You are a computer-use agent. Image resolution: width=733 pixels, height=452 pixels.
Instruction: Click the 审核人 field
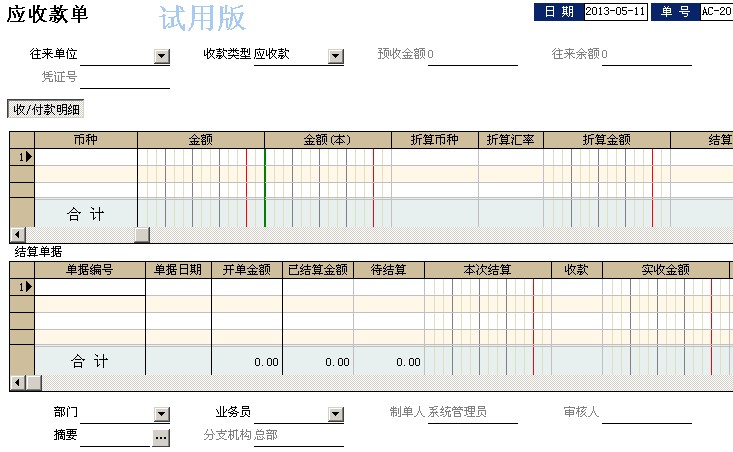pos(647,413)
